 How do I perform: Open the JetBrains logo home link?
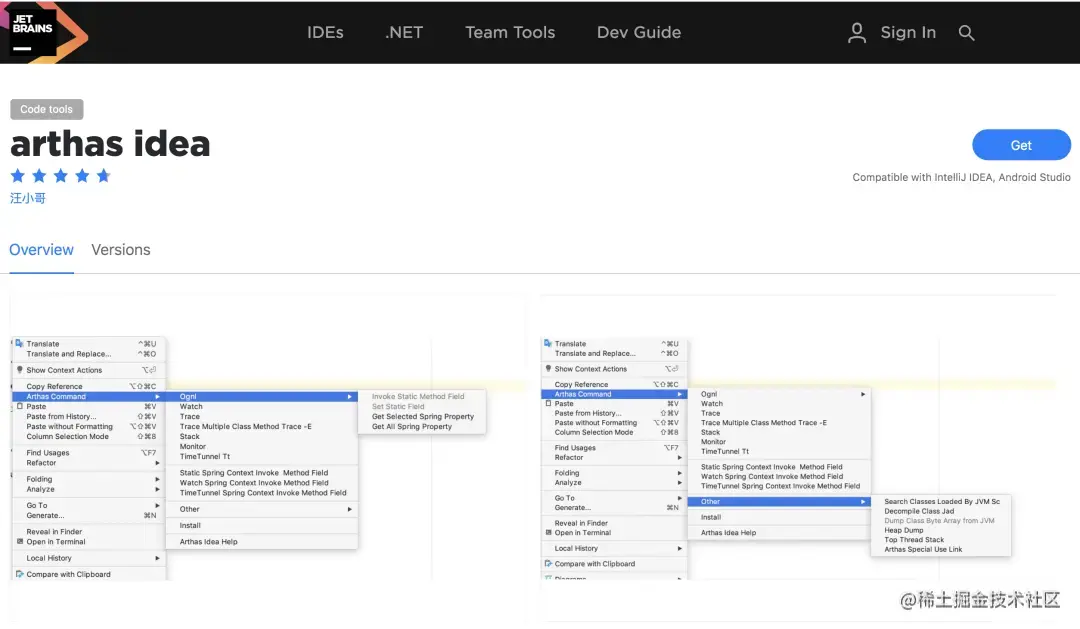45,32
